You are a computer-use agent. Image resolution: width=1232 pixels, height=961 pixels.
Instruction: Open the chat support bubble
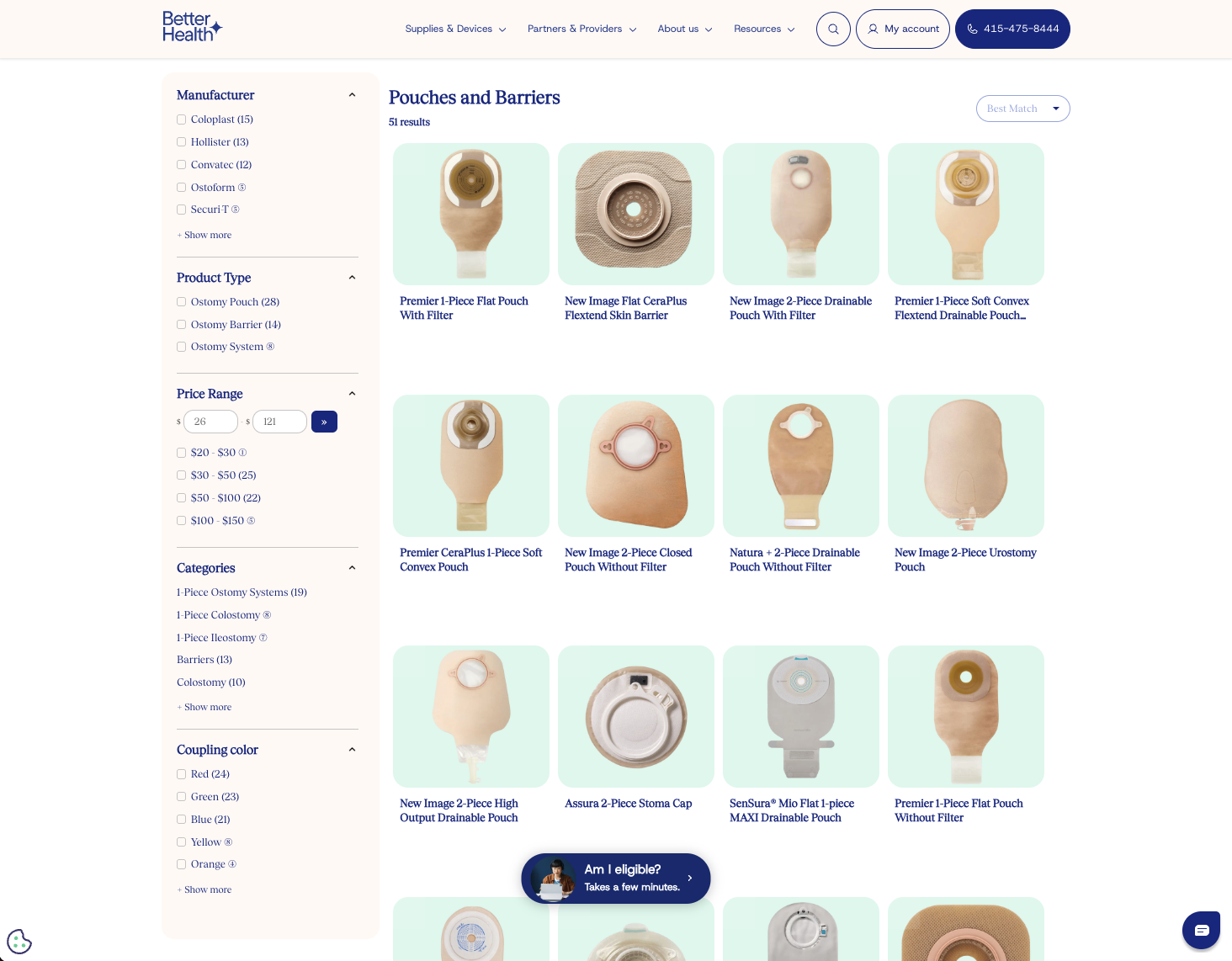coord(1201,930)
